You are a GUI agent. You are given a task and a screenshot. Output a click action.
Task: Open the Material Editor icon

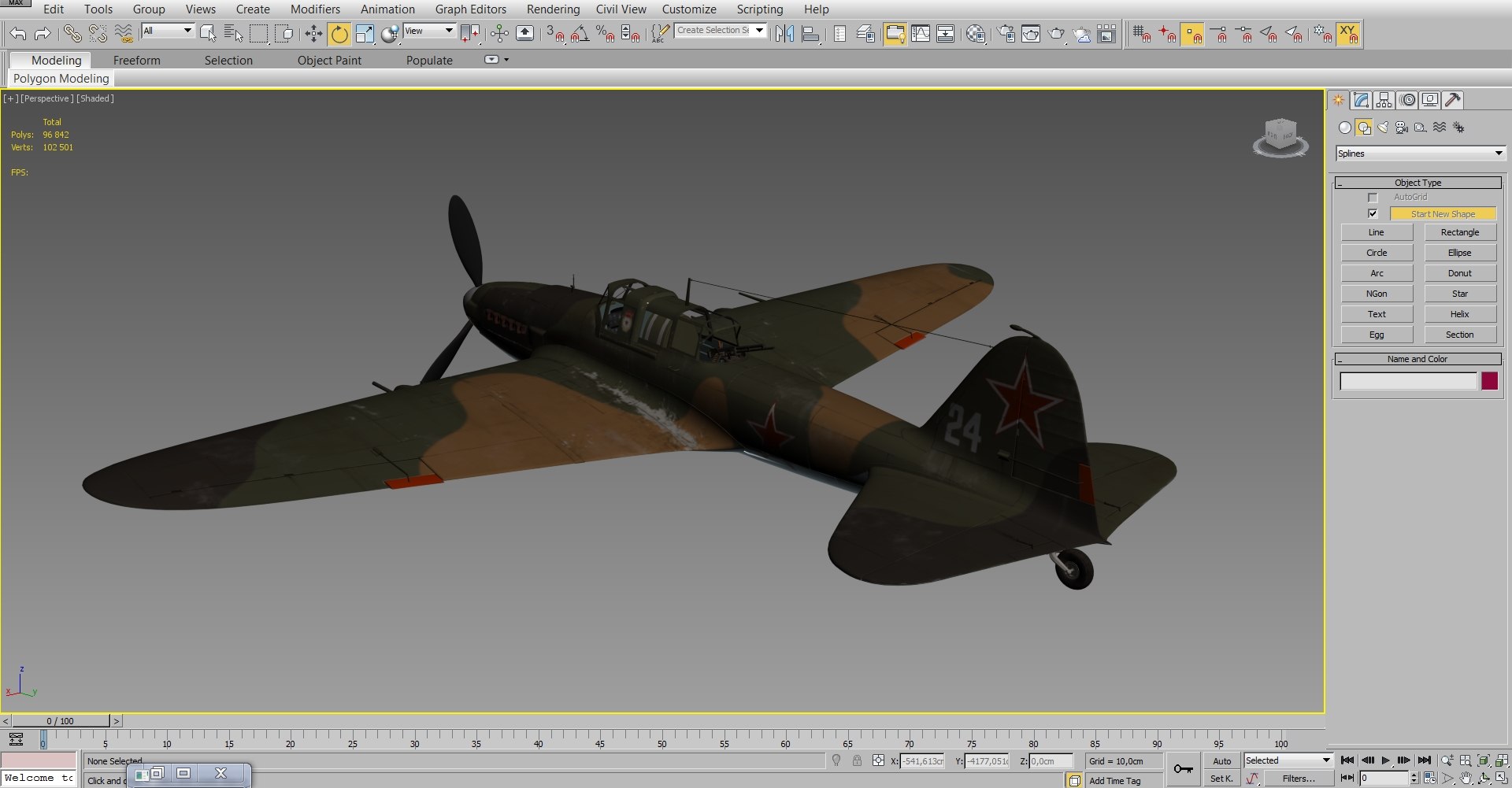point(976,33)
